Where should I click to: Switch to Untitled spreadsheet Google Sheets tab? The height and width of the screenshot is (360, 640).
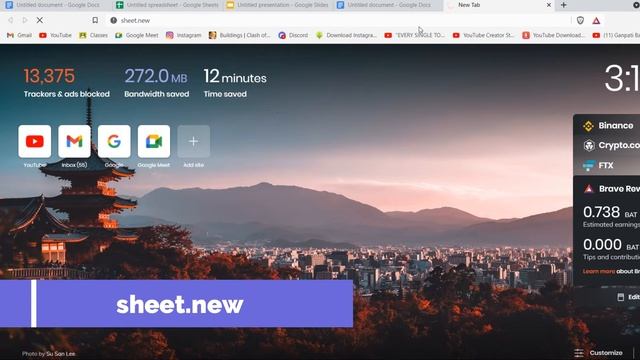pyautogui.click(x=167, y=5)
